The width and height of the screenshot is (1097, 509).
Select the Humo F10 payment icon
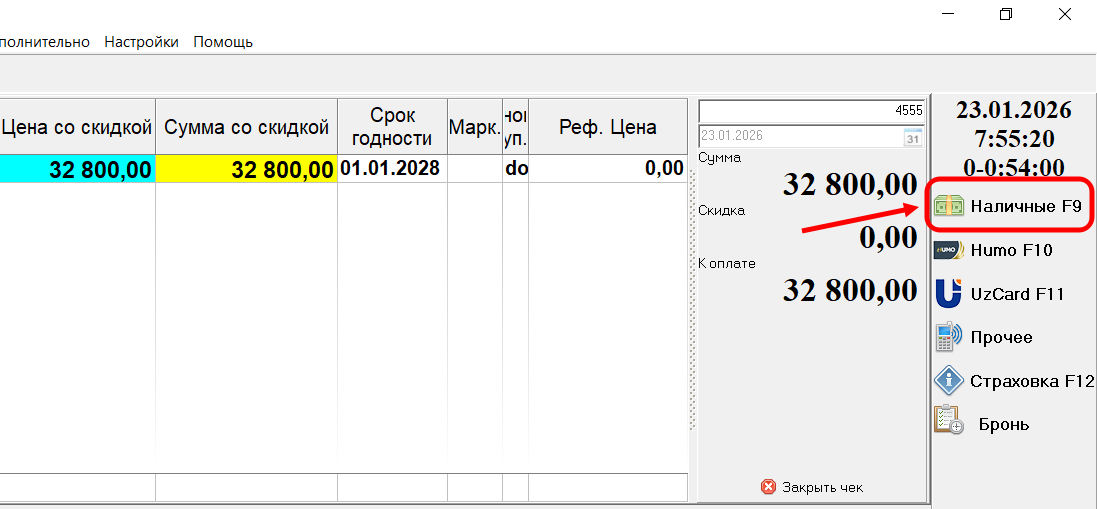point(948,250)
